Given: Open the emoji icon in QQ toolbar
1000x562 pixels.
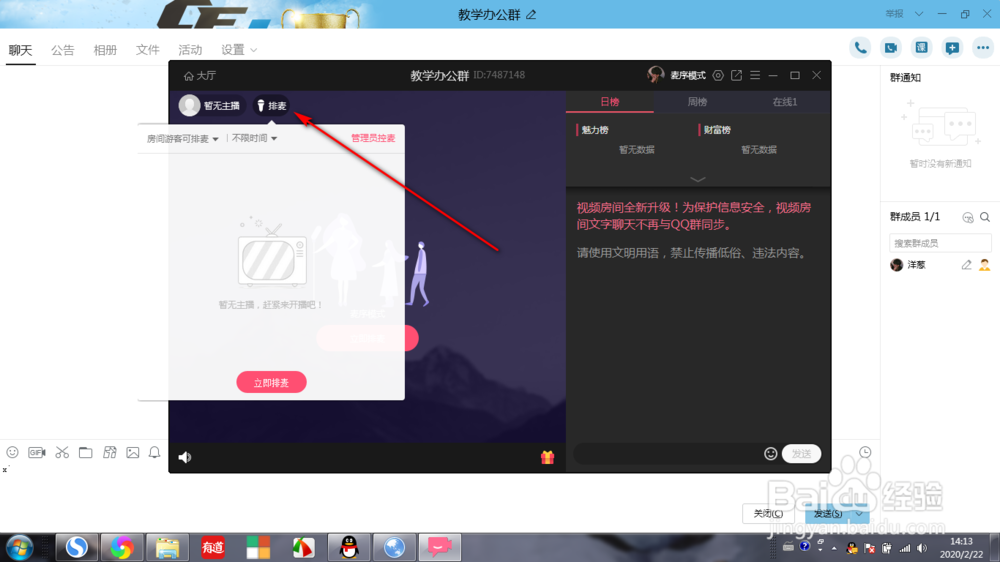Looking at the screenshot, I should pos(12,452).
